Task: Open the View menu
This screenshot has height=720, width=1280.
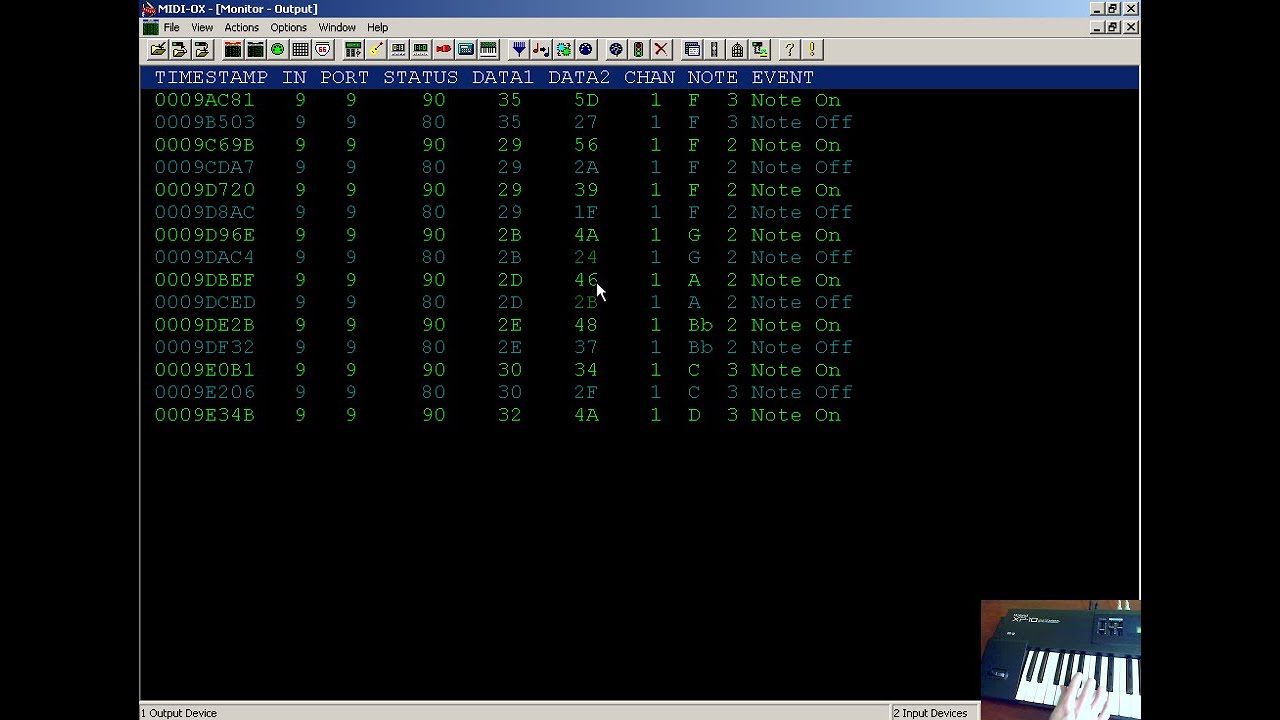Action: coord(202,27)
